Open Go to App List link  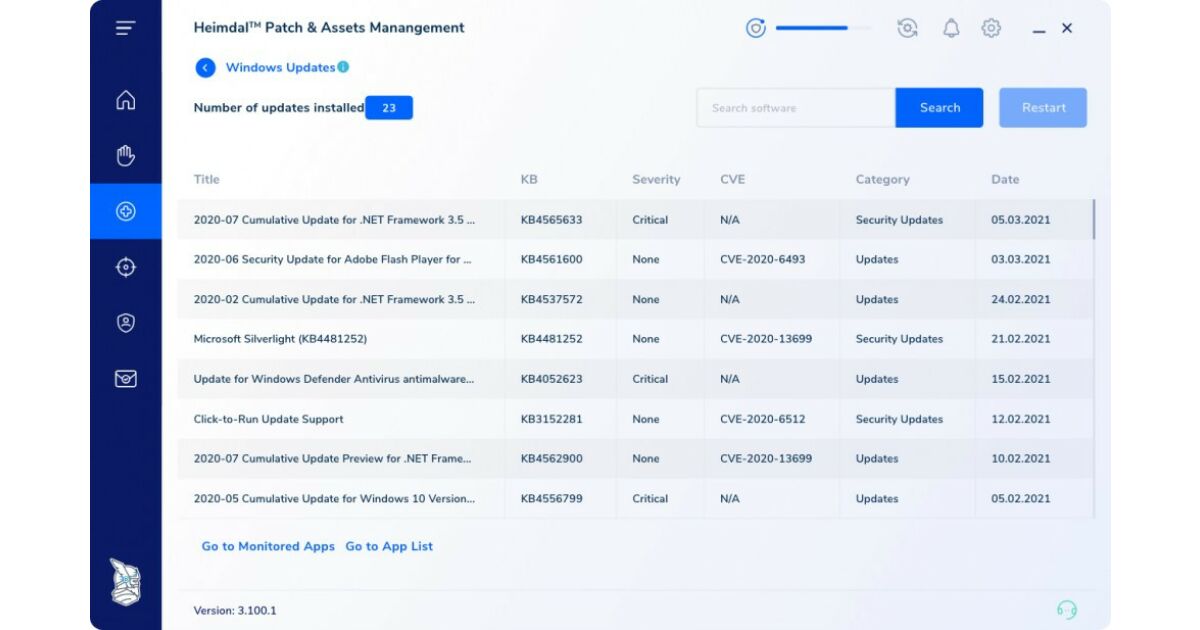point(389,546)
